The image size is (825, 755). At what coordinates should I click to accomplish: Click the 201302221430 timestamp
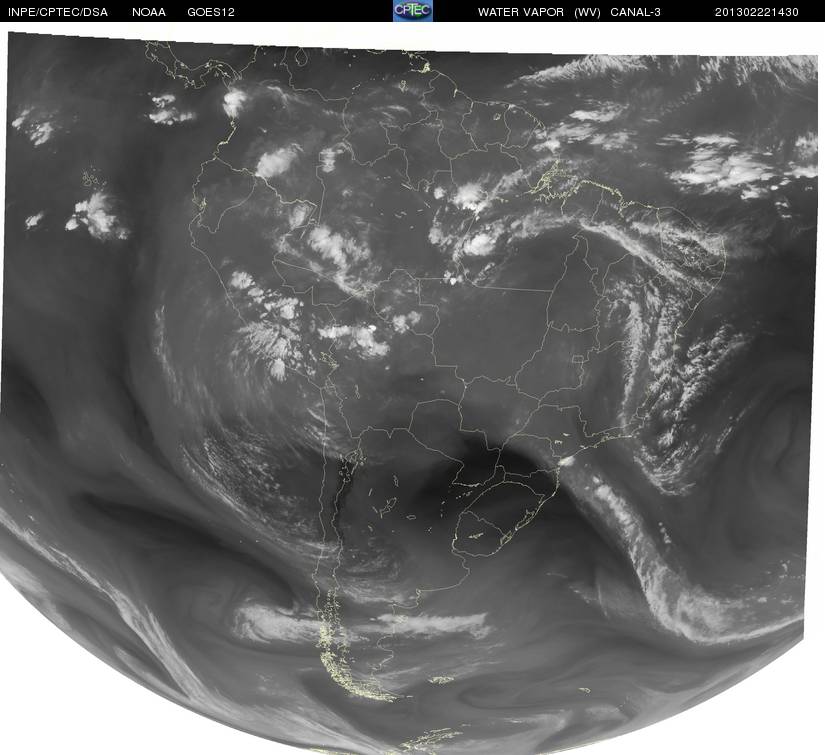(x=757, y=12)
